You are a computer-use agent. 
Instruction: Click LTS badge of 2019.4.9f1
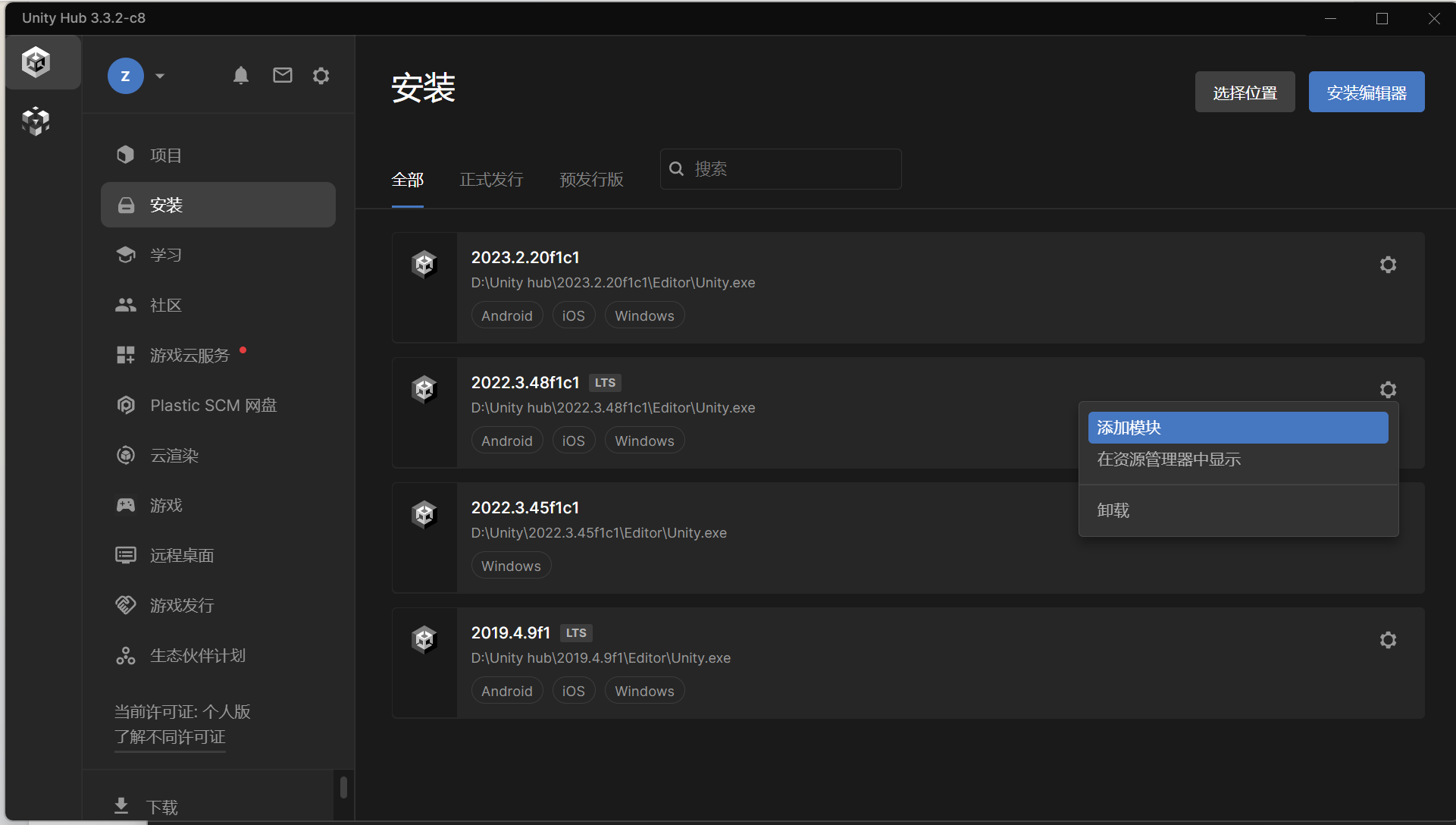(576, 633)
